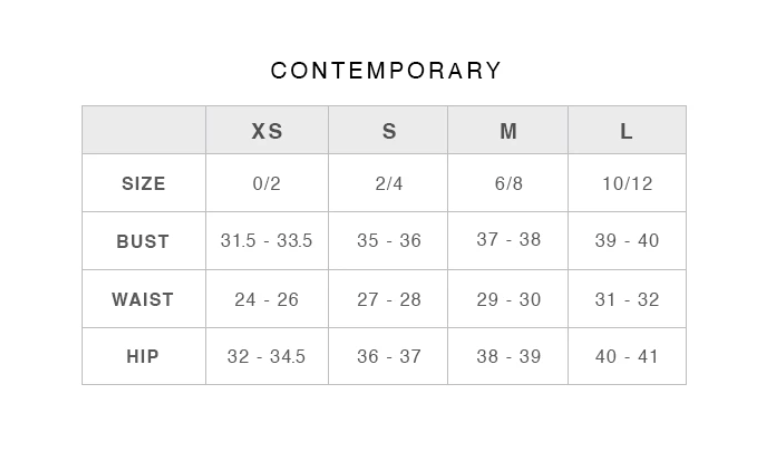
Task: Select the 27 - 28 waist cell
Action: [x=389, y=299]
